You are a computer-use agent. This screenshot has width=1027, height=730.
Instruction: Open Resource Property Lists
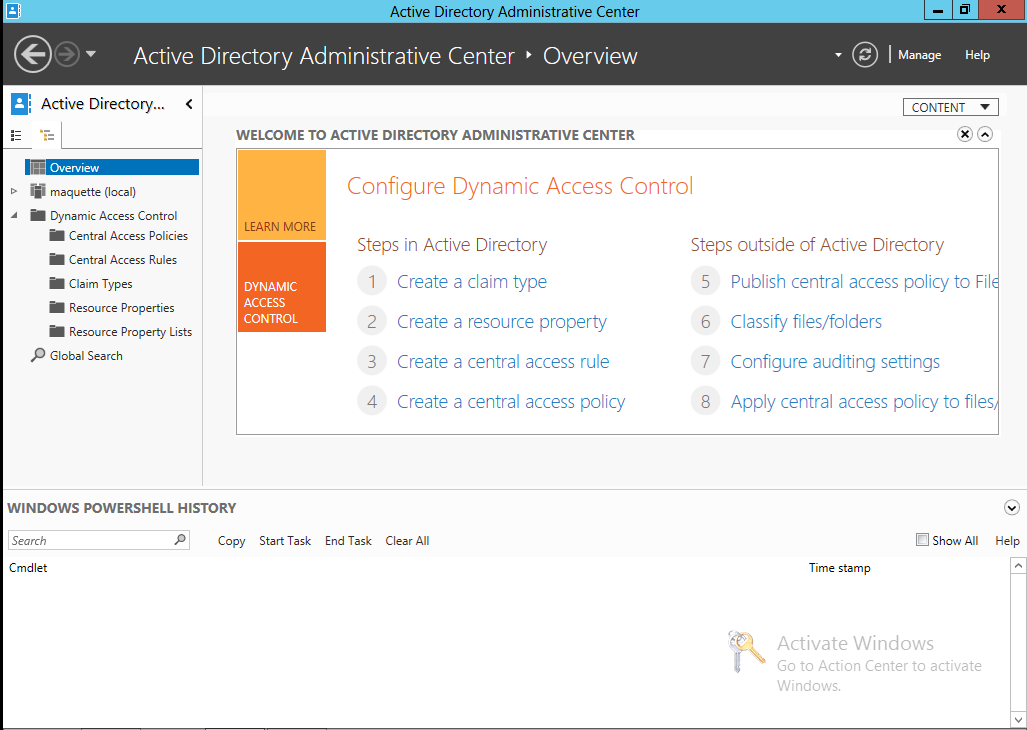coord(130,332)
